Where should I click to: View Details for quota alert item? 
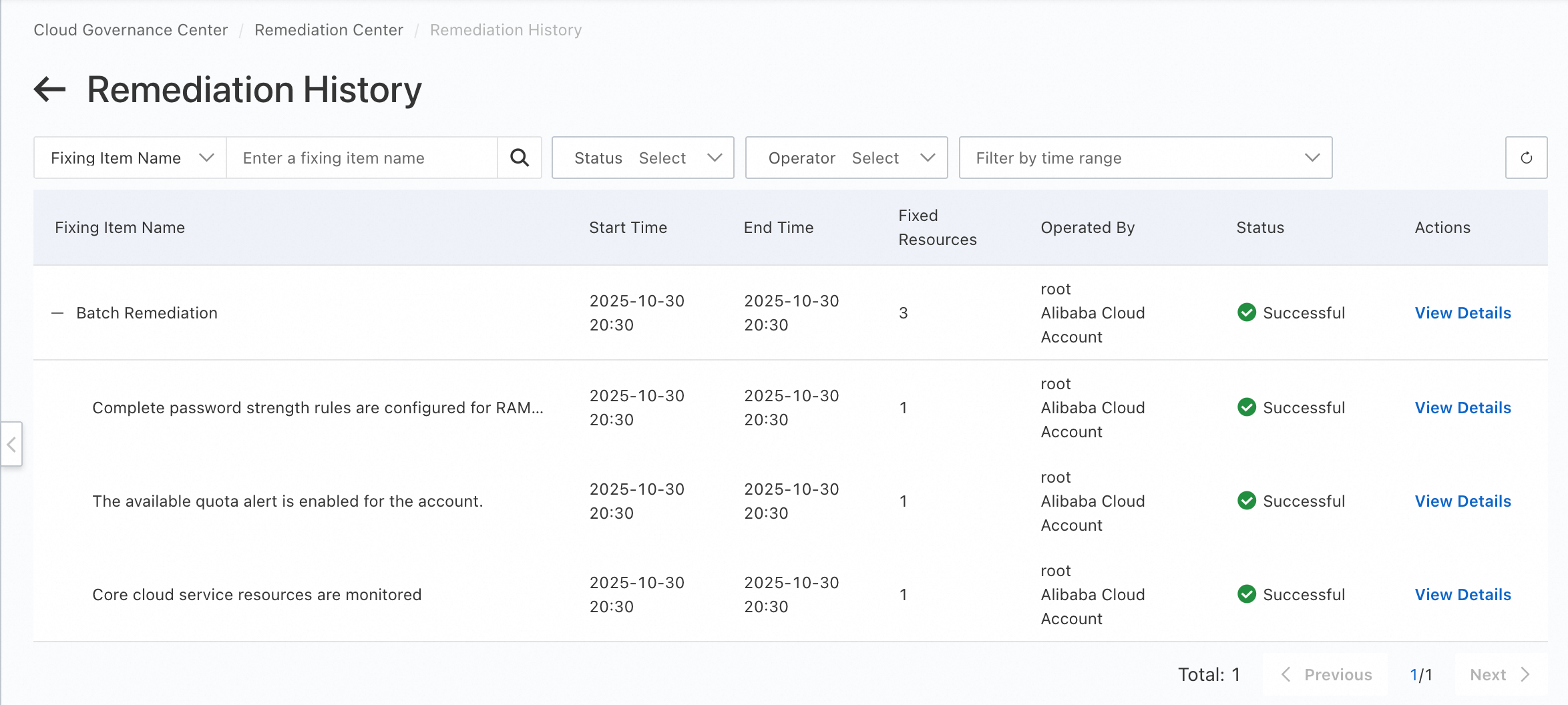point(1462,501)
